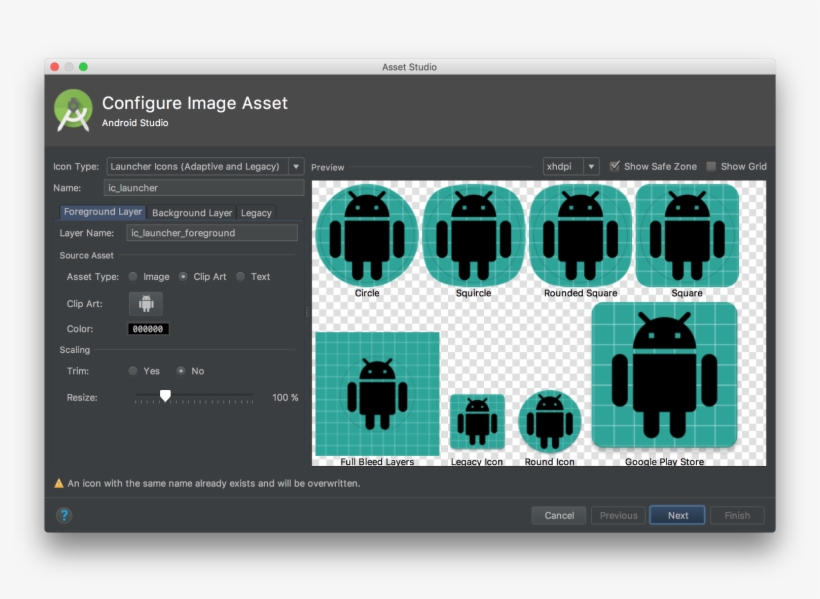Click the Android Studio logo in the header
This screenshot has width=820, height=599.
point(73,110)
